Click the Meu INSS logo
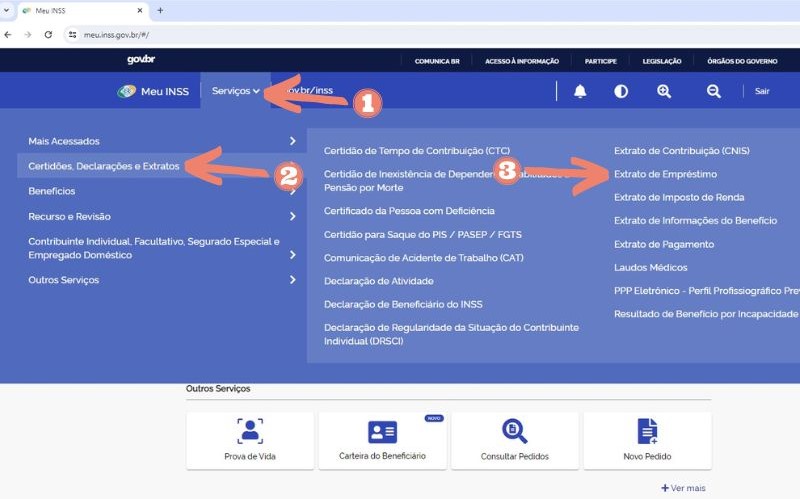 [153, 91]
